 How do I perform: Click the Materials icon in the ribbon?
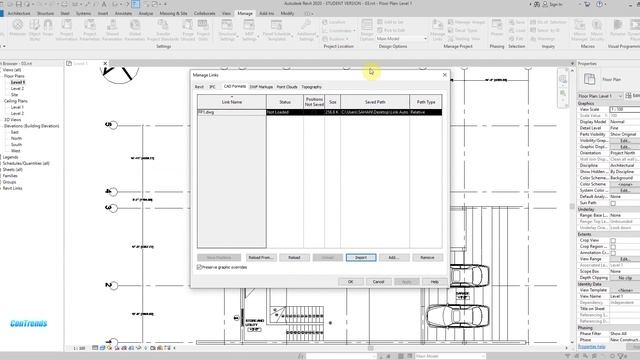(18, 25)
